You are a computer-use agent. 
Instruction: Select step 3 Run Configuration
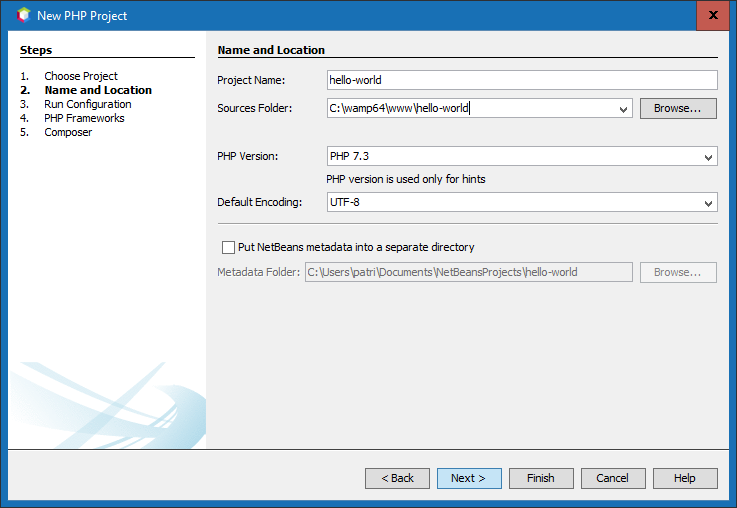click(x=88, y=104)
